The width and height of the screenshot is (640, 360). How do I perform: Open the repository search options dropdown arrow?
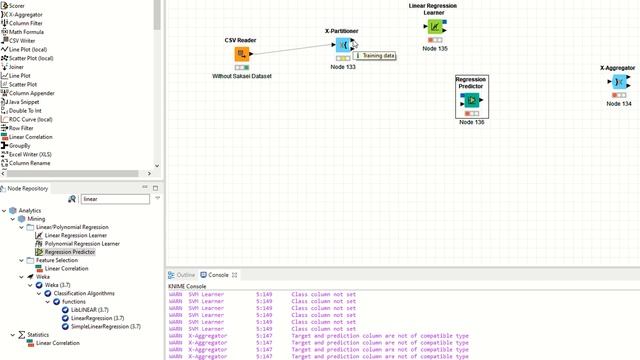point(158,198)
